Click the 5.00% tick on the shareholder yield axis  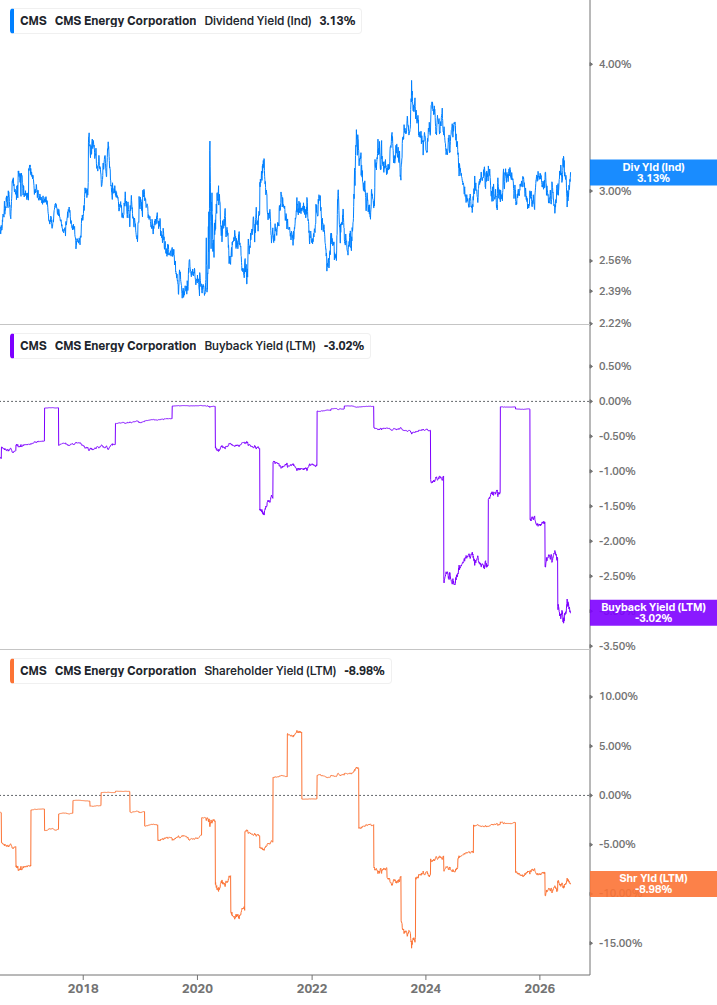tap(614, 746)
